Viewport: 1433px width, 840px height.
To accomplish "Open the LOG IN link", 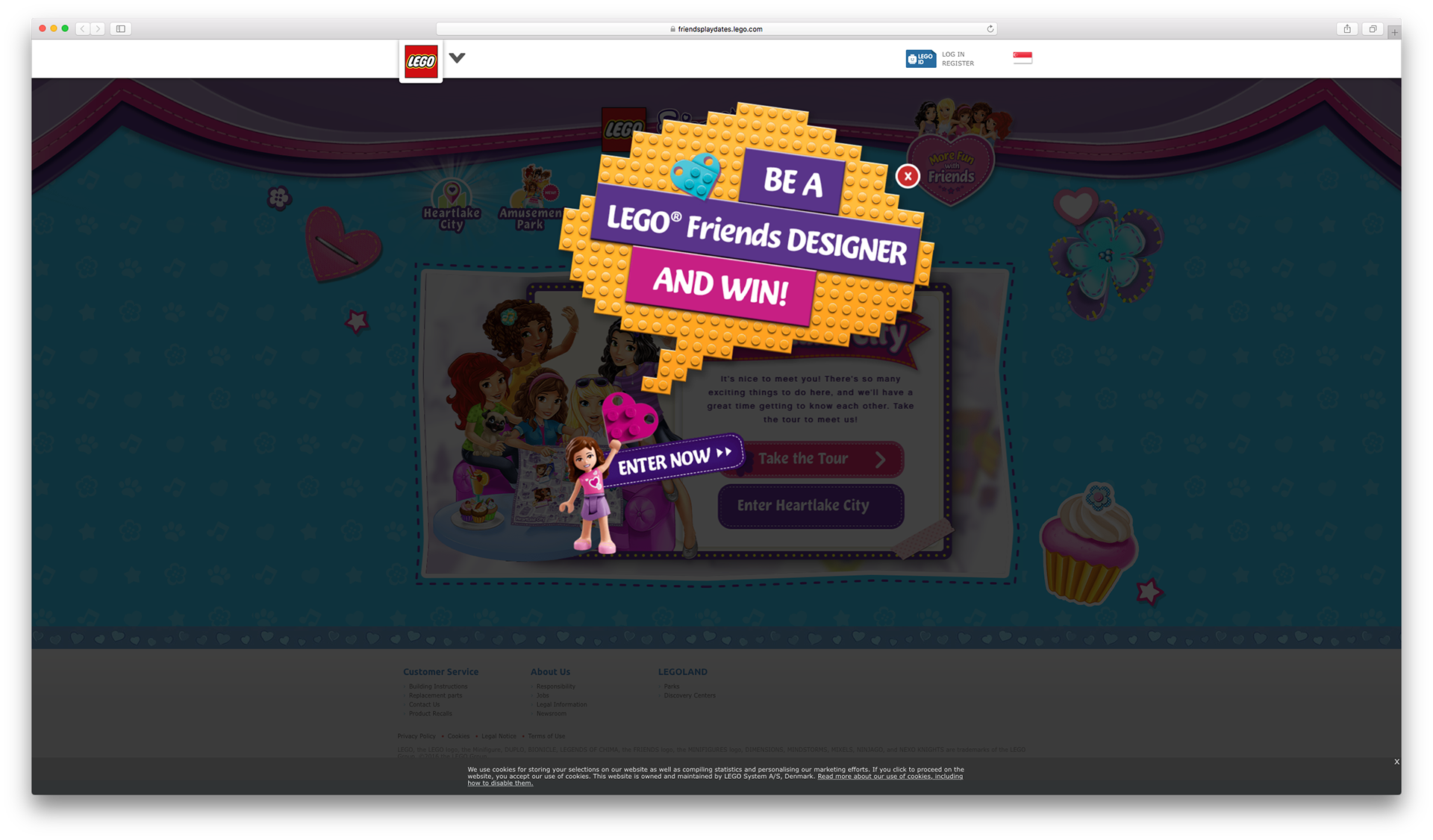I will point(953,54).
